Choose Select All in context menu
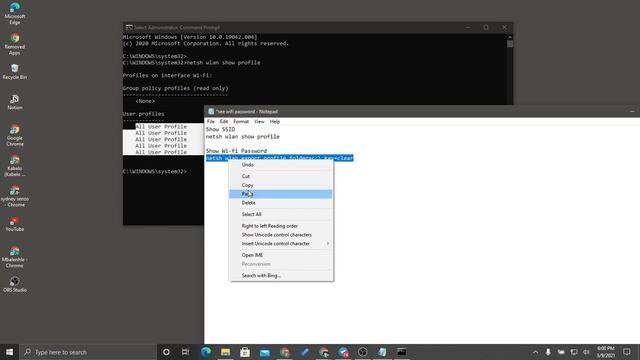 [281, 214]
